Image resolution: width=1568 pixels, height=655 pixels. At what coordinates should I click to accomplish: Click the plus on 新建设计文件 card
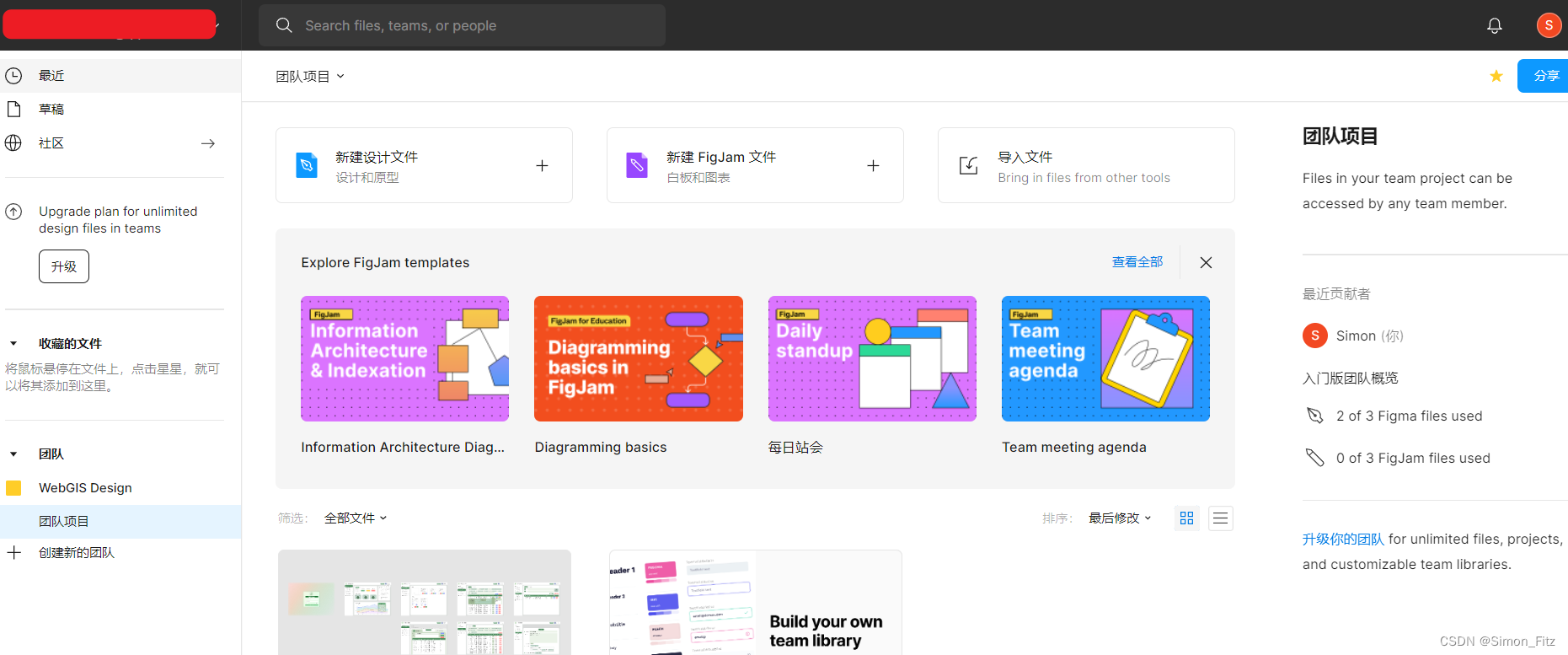pos(543,166)
